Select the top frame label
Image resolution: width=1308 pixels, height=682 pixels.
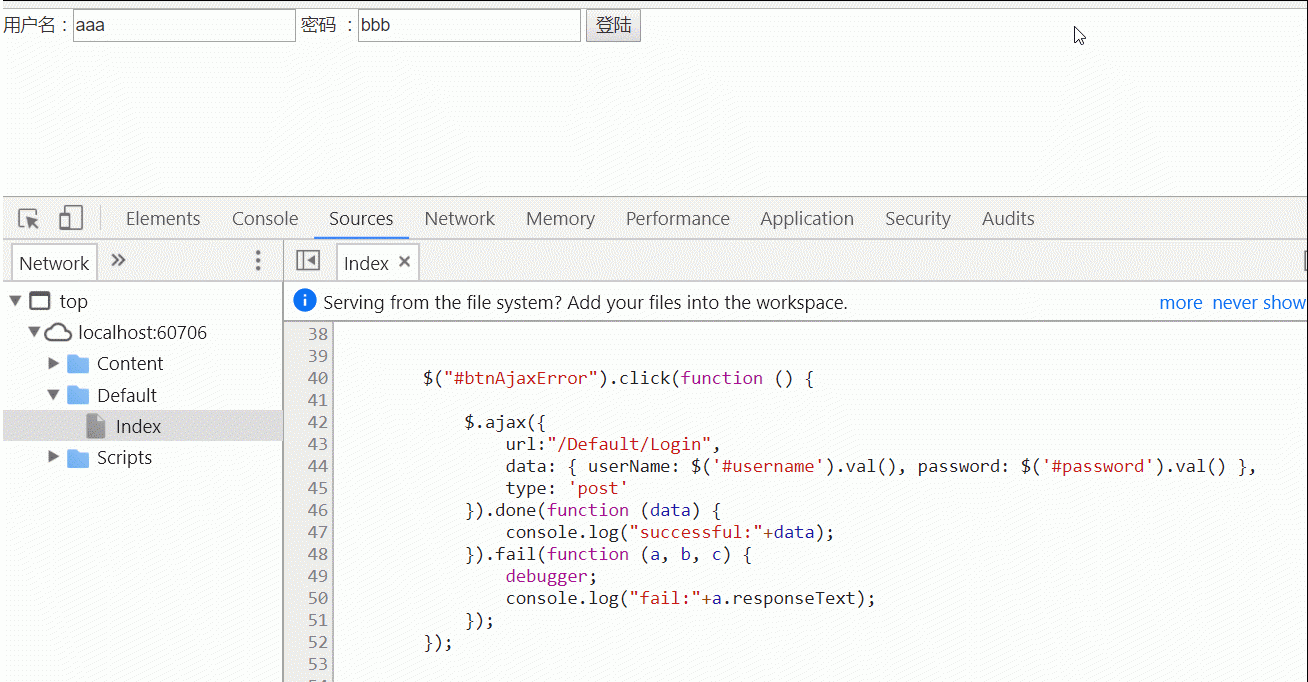coord(73,301)
